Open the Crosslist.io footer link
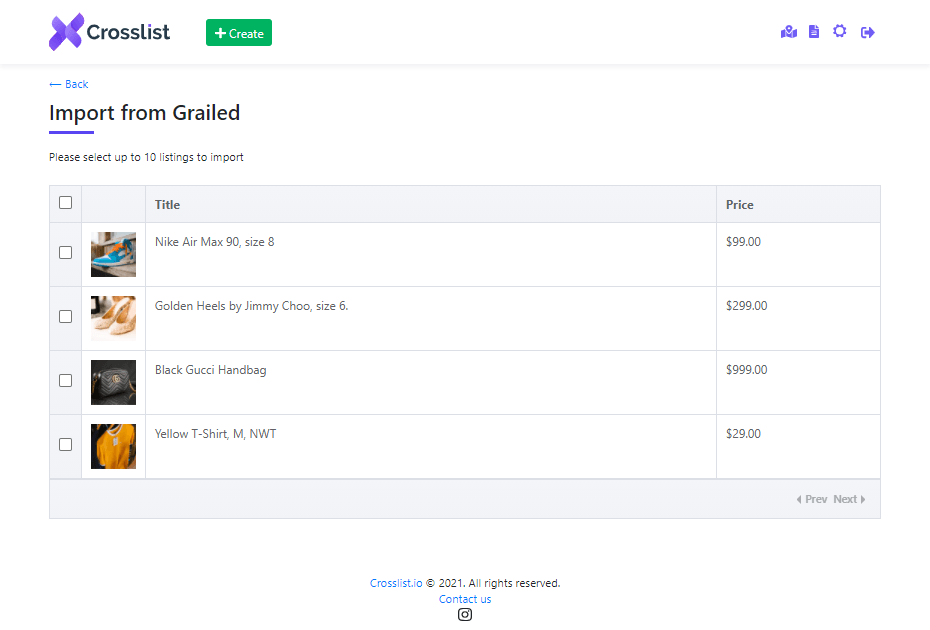Image resolution: width=930 pixels, height=630 pixels. pyautogui.click(x=396, y=583)
